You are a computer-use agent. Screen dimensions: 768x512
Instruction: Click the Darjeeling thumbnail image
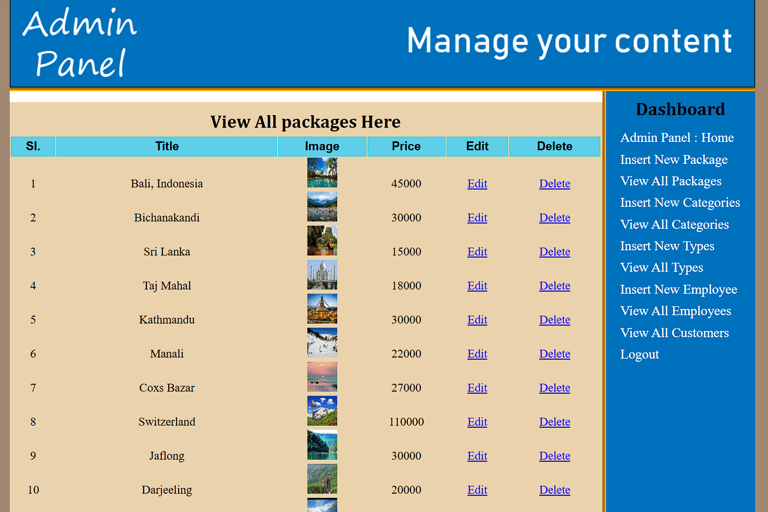click(x=322, y=479)
